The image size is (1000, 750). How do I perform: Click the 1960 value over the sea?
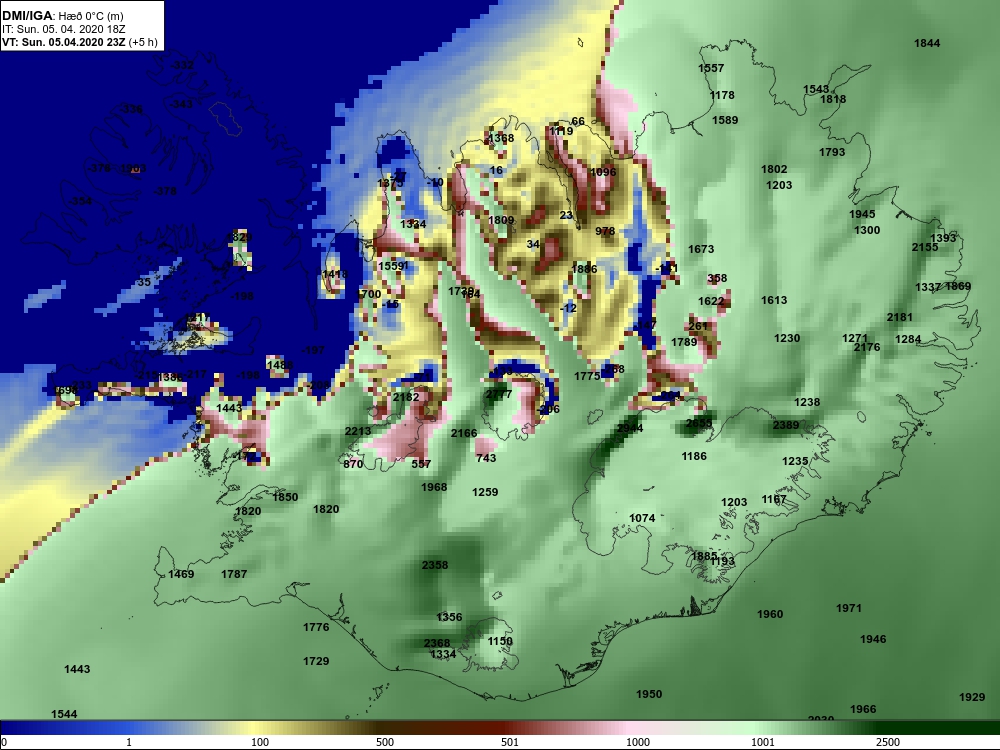point(770,614)
